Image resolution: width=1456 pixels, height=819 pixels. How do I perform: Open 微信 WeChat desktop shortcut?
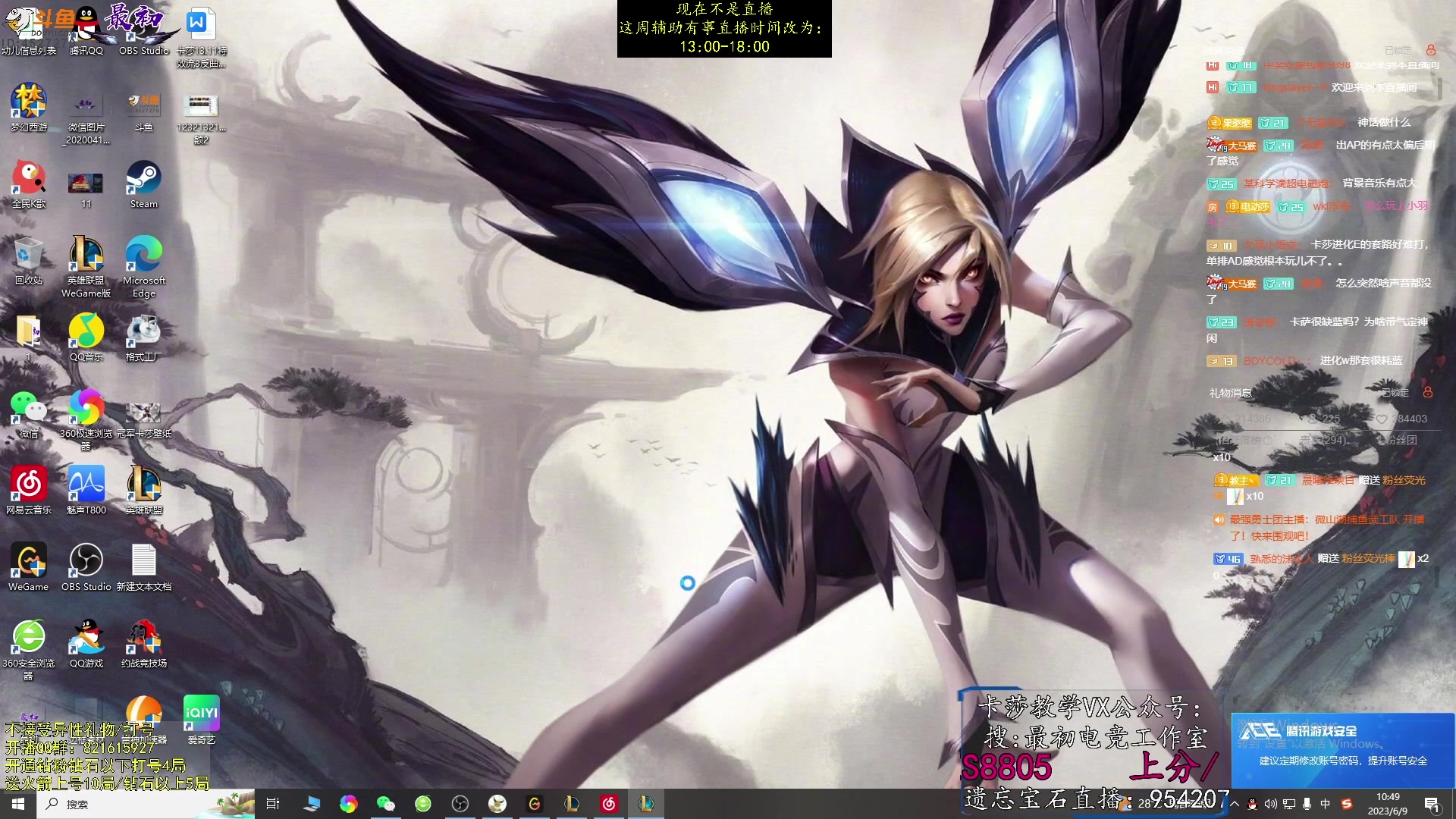pos(29,414)
